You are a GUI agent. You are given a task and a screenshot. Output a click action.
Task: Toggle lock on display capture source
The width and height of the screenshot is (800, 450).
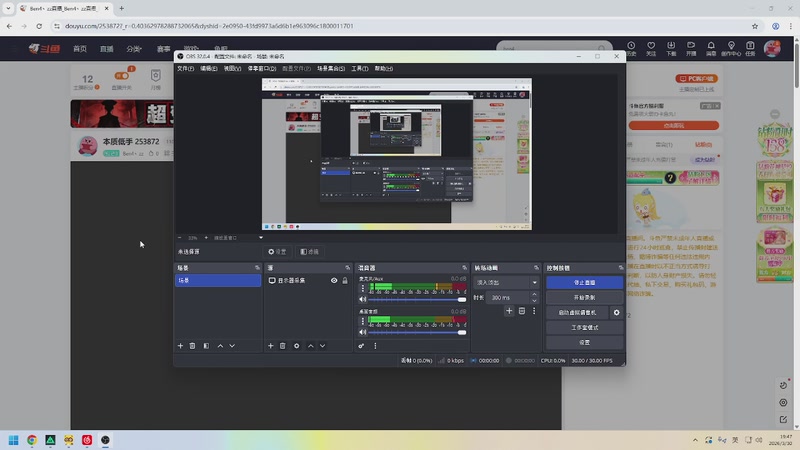(345, 281)
